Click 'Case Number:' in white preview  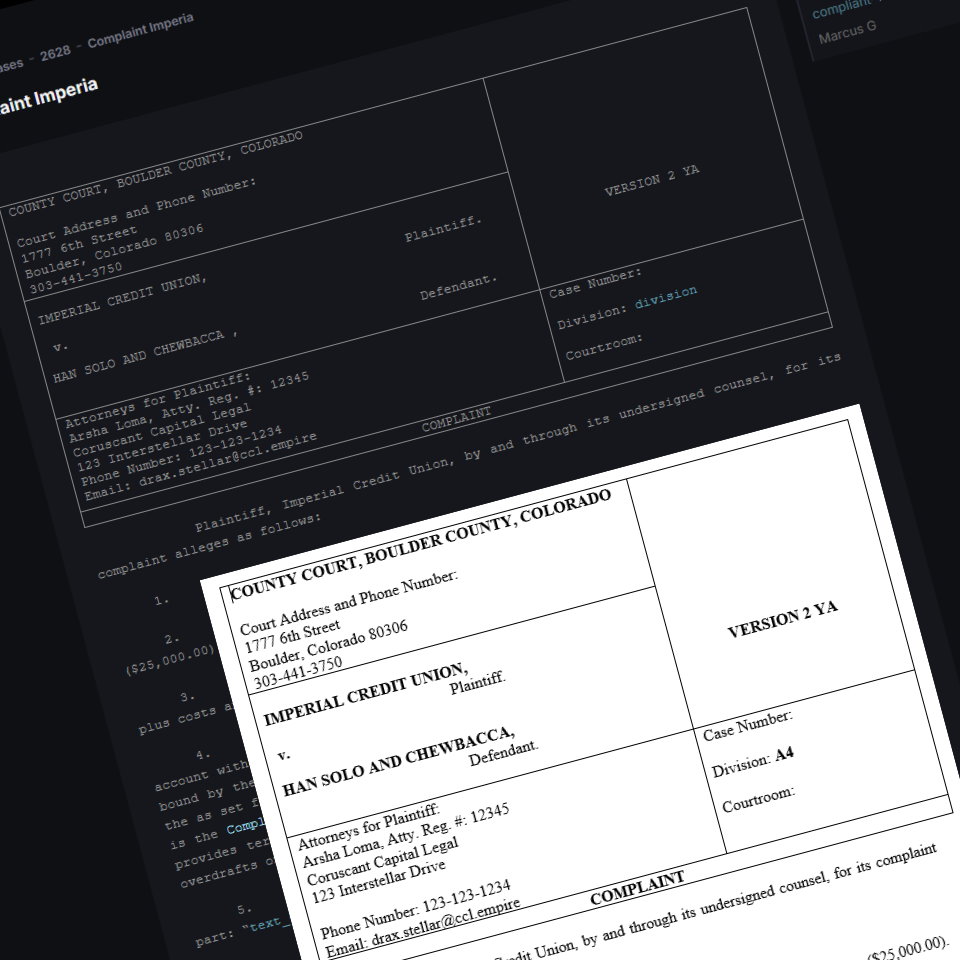pos(748,726)
